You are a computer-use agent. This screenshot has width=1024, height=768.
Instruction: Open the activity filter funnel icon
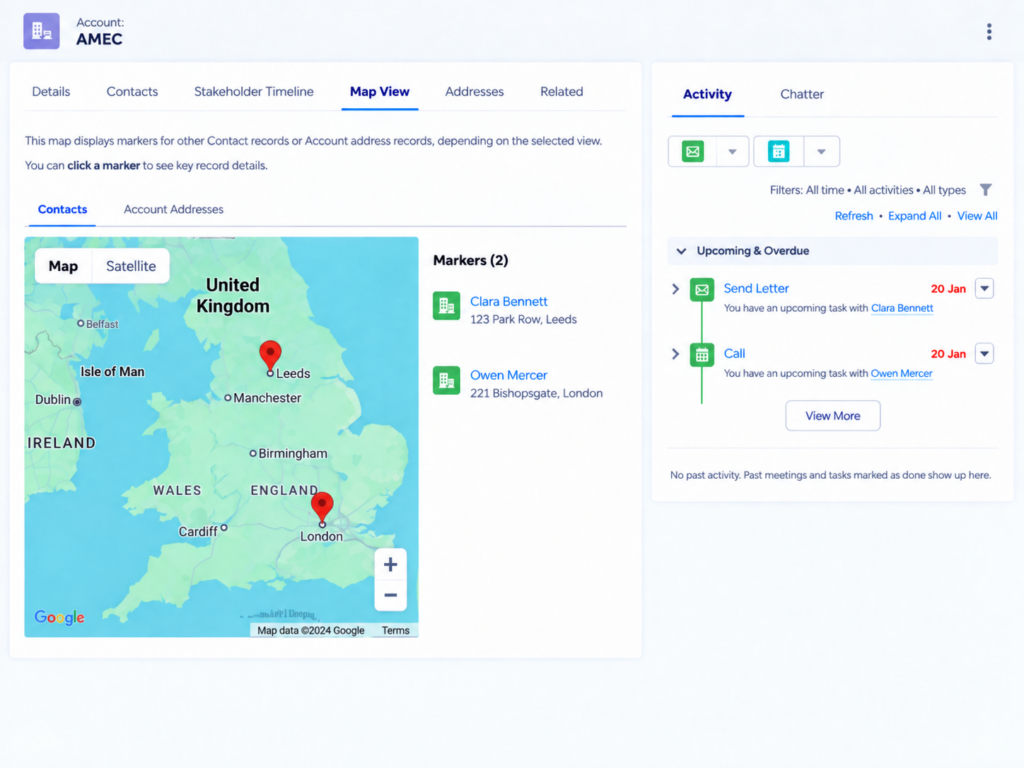(x=985, y=190)
